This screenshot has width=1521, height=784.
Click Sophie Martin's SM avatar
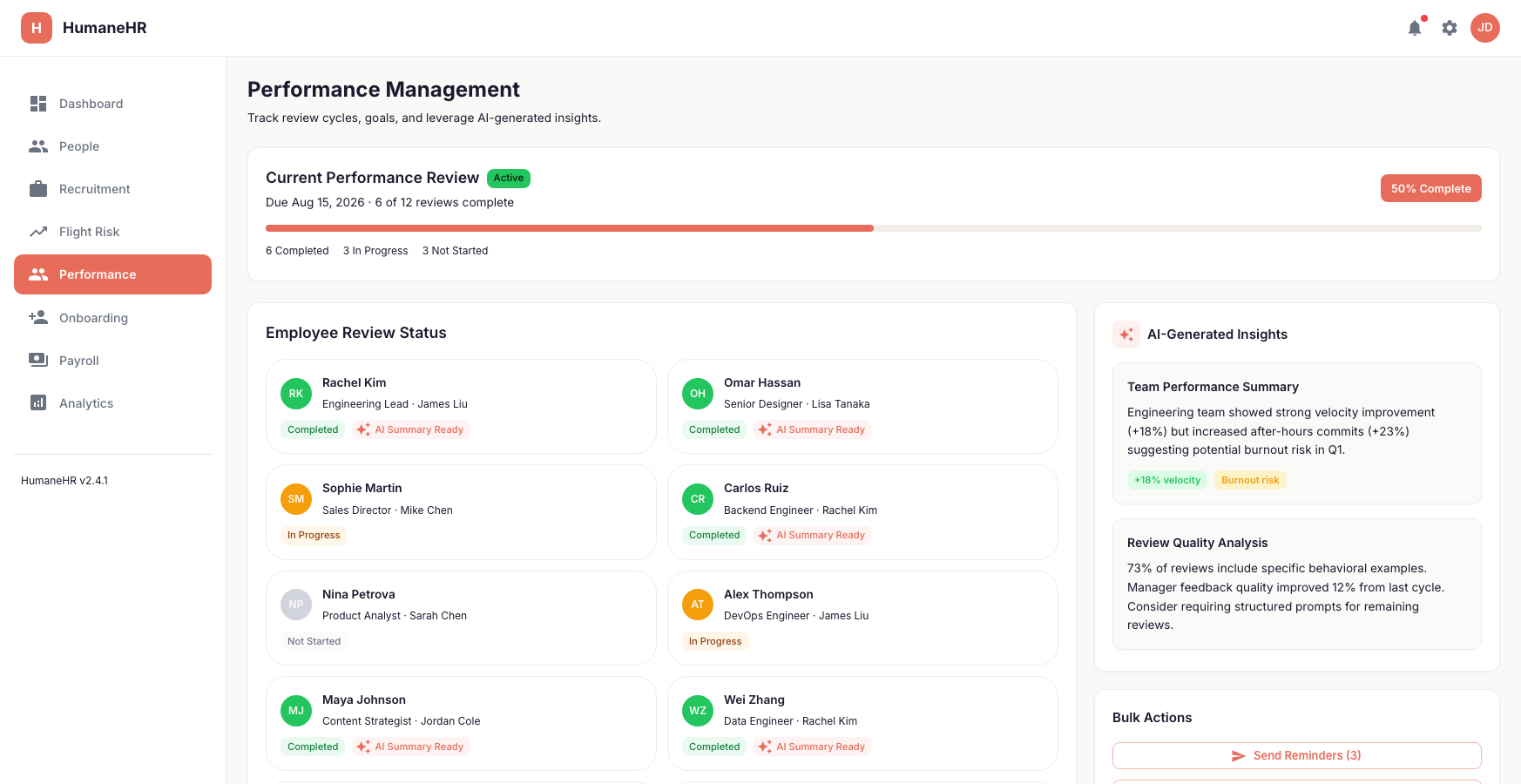(x=296, y=499)
